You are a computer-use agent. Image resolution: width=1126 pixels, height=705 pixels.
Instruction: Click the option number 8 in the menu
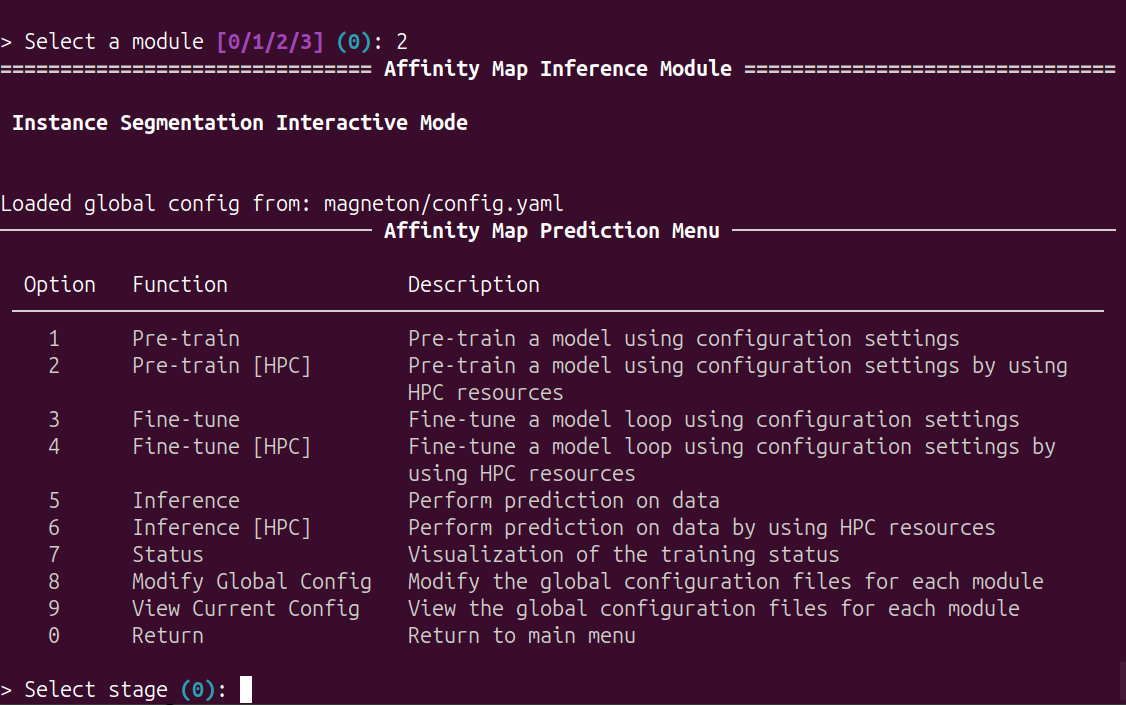(54, 582)
